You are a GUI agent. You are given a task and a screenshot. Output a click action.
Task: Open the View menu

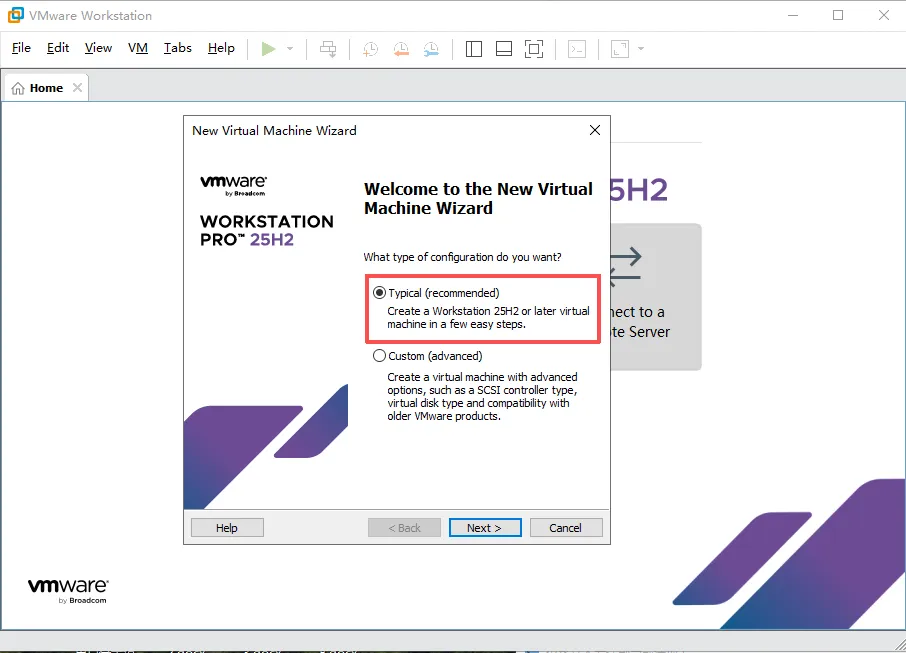coord(98,48)
